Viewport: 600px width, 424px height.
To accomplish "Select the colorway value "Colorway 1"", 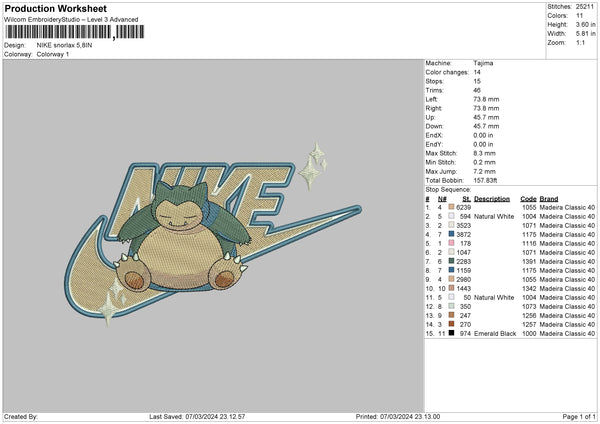I will click(x=53, y=54).
